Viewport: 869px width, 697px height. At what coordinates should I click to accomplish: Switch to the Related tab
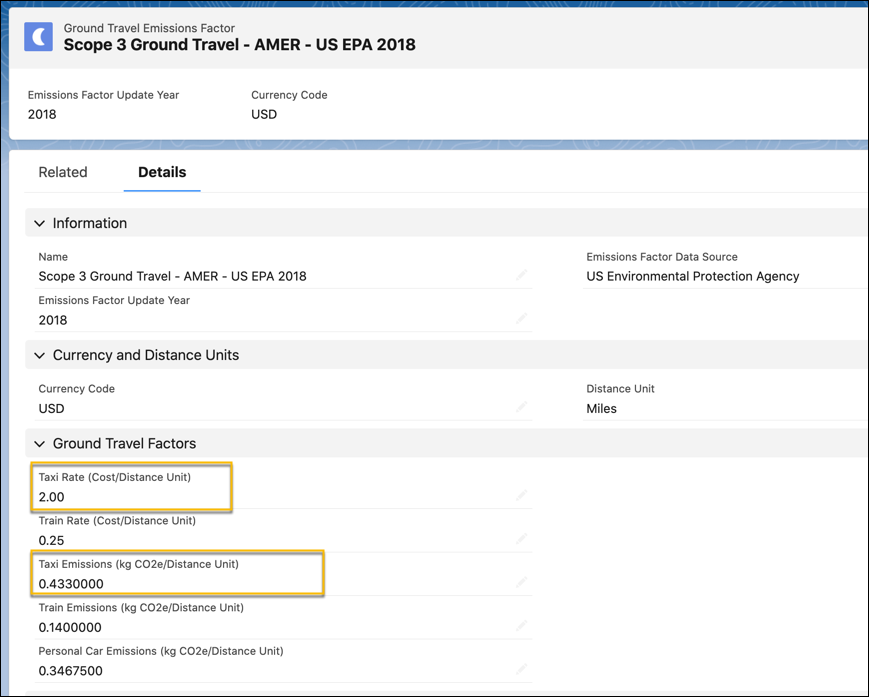pos(63,172)
